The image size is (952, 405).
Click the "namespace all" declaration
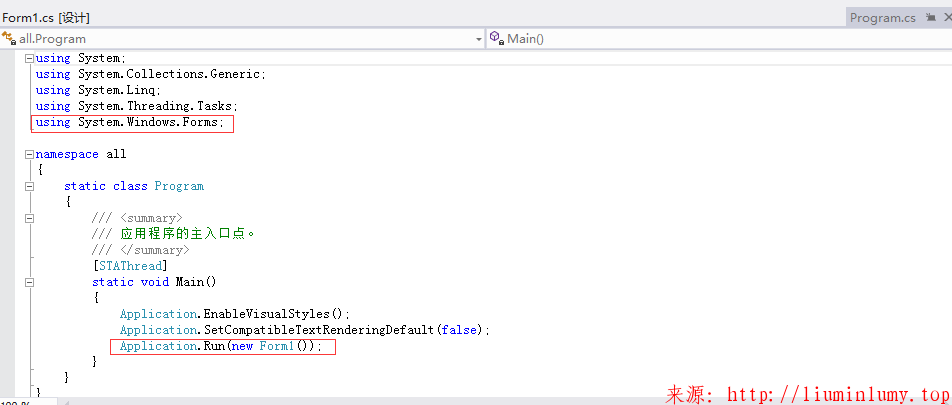click(81, 154)
